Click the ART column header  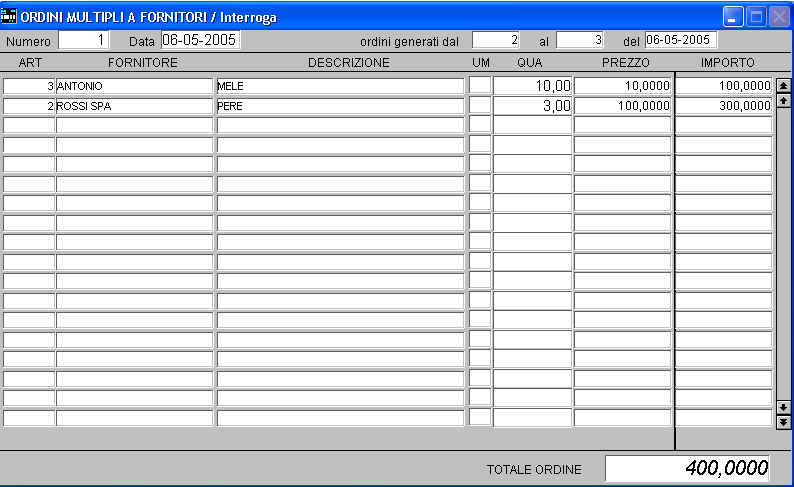pos(30,63)
